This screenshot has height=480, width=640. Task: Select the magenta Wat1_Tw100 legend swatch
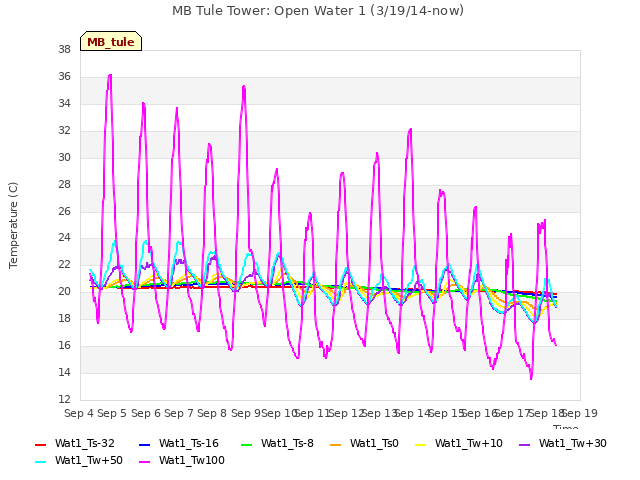click(x=144, y=462)
